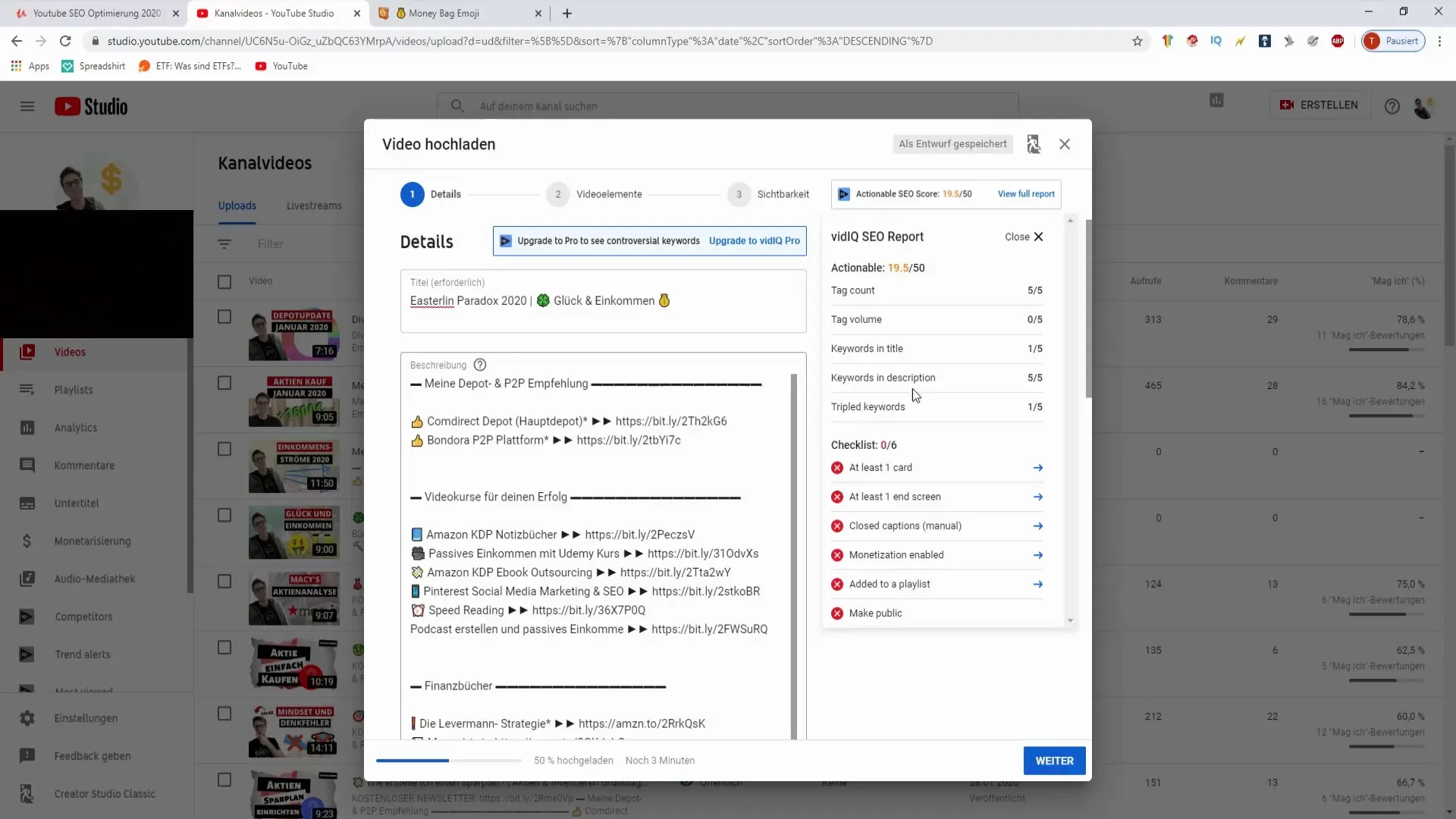Click the help icon next to Beschreibung
The width and height of the screenshot is (1456, 819).
coord(480,365)
